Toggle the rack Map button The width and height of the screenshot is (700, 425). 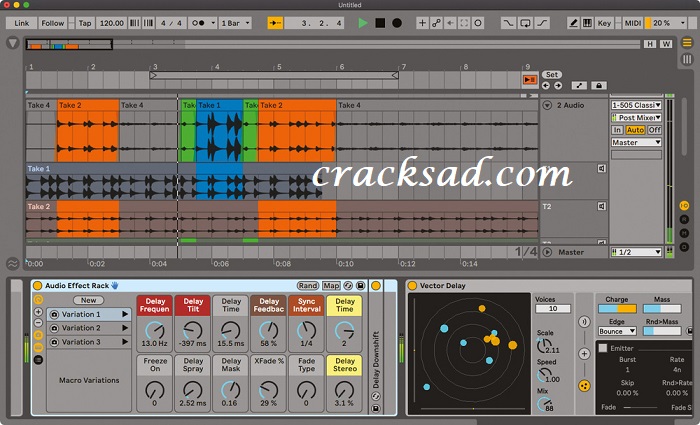click(331, 286)
